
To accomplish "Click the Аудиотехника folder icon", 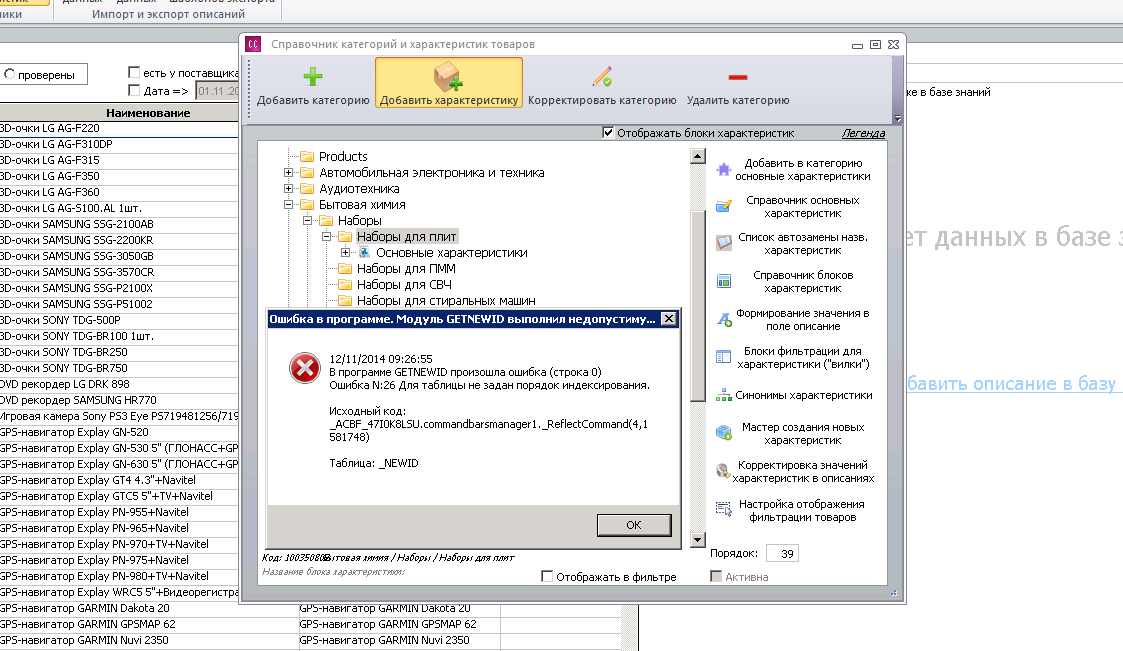I will 307,188.
